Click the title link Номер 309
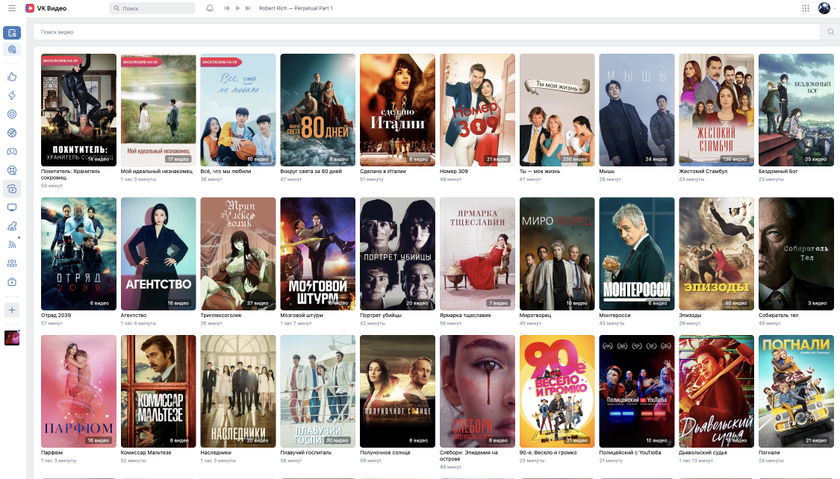840x479 pixels. pos(454,171)
